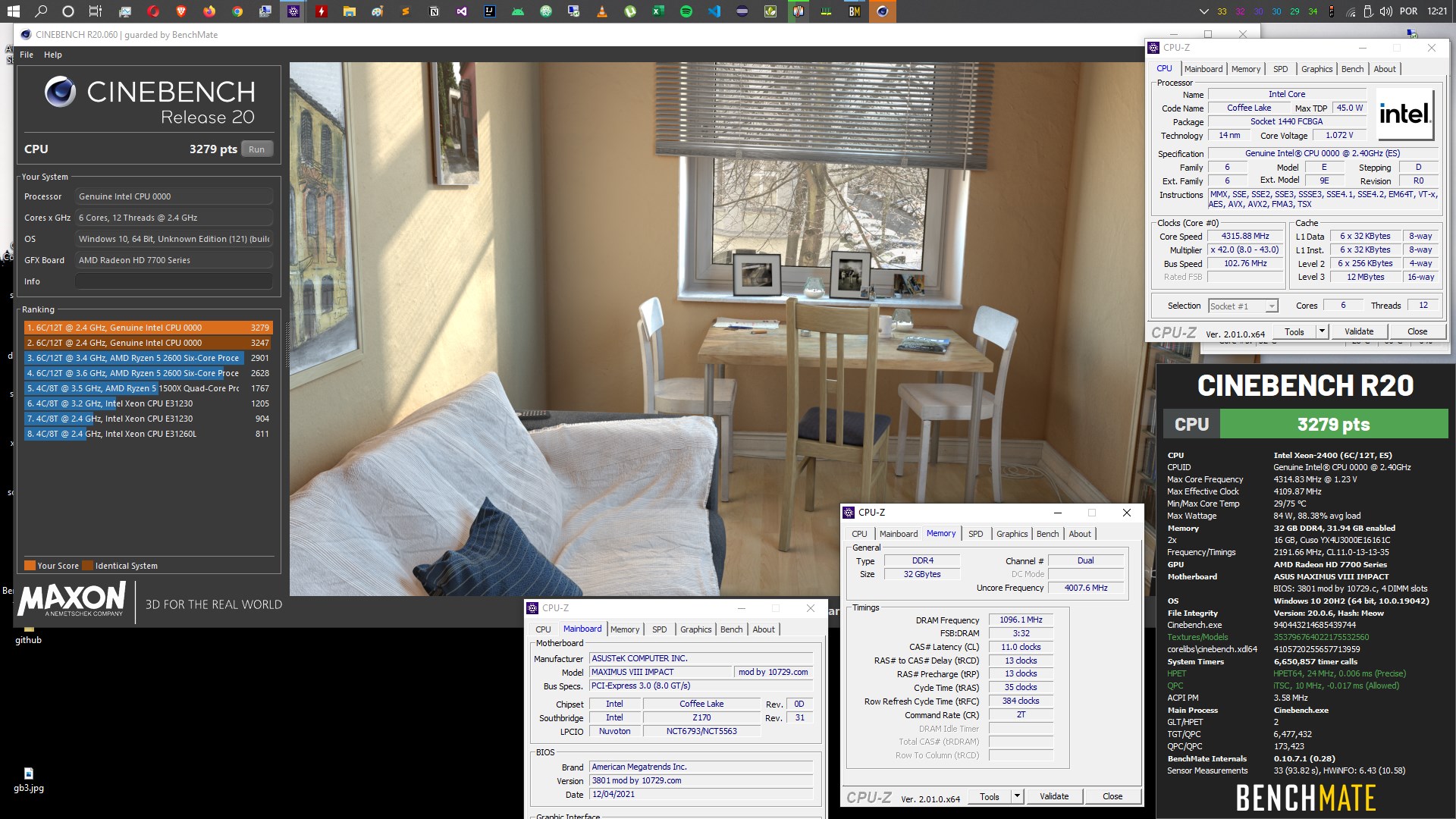The width and height of the screenshot is (1456, 819).
Task: Click Close button in top-right CPU-Z window
Action: pos(1417,331)
